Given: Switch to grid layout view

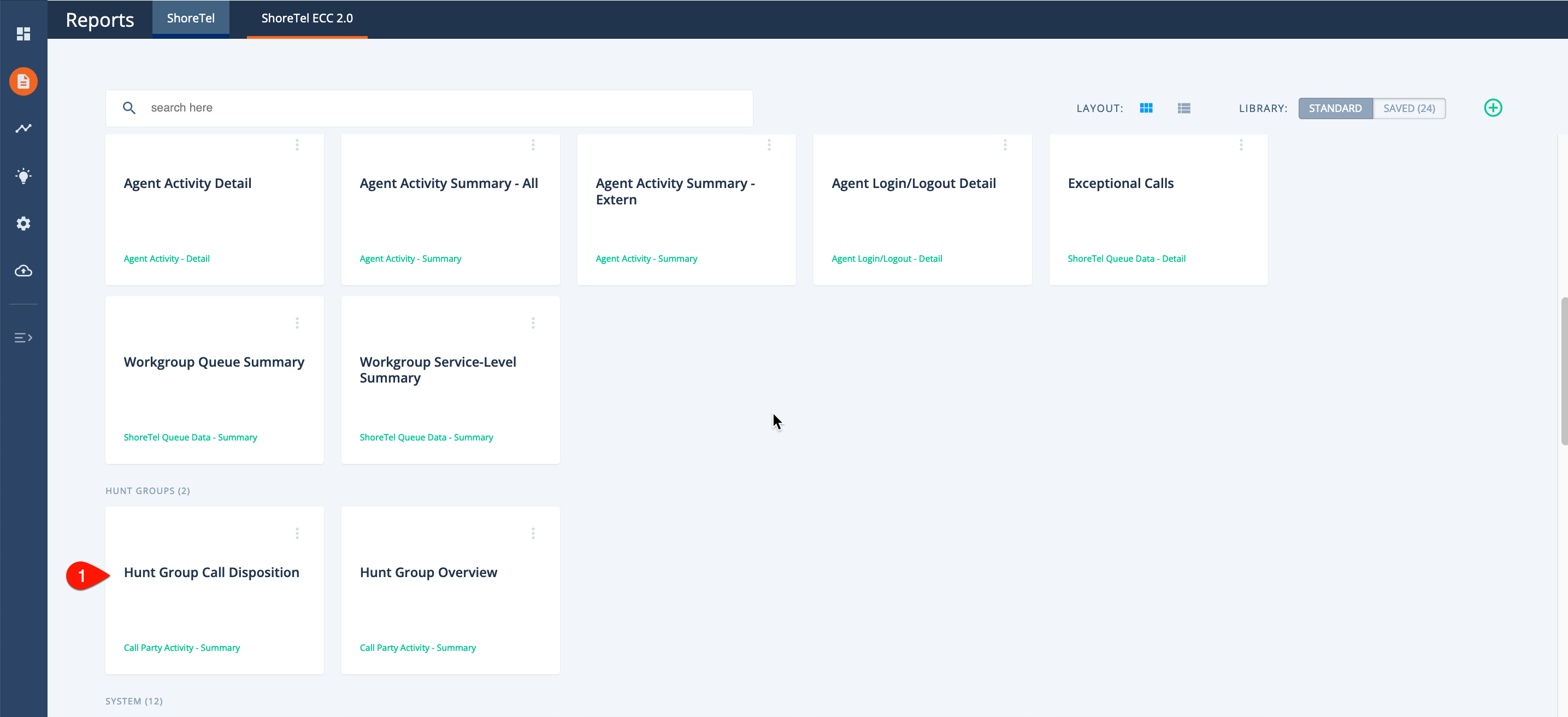Looking at the screenshot, I should coord(1146,108).
